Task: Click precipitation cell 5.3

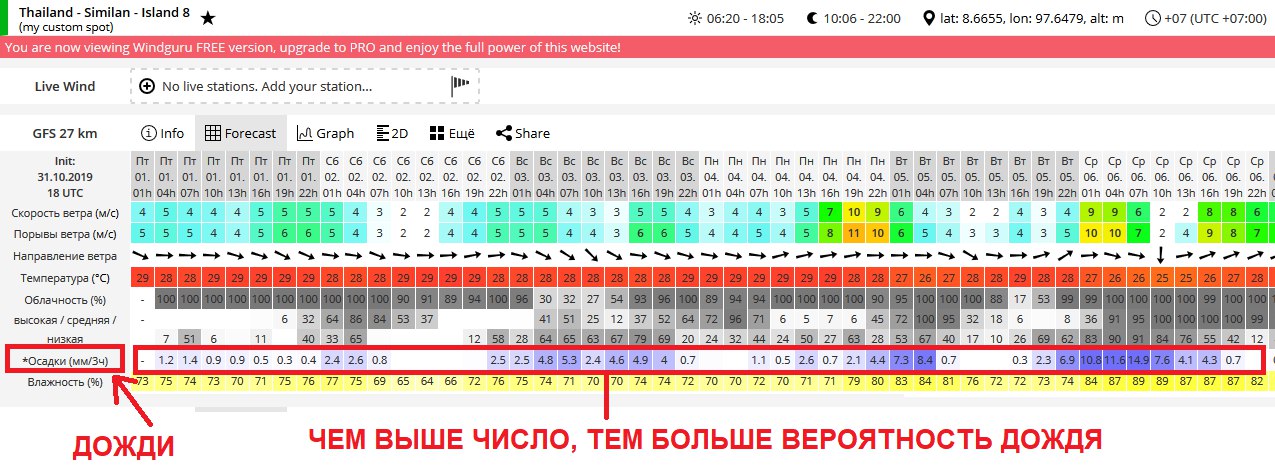Action: (x=570, y=359)
